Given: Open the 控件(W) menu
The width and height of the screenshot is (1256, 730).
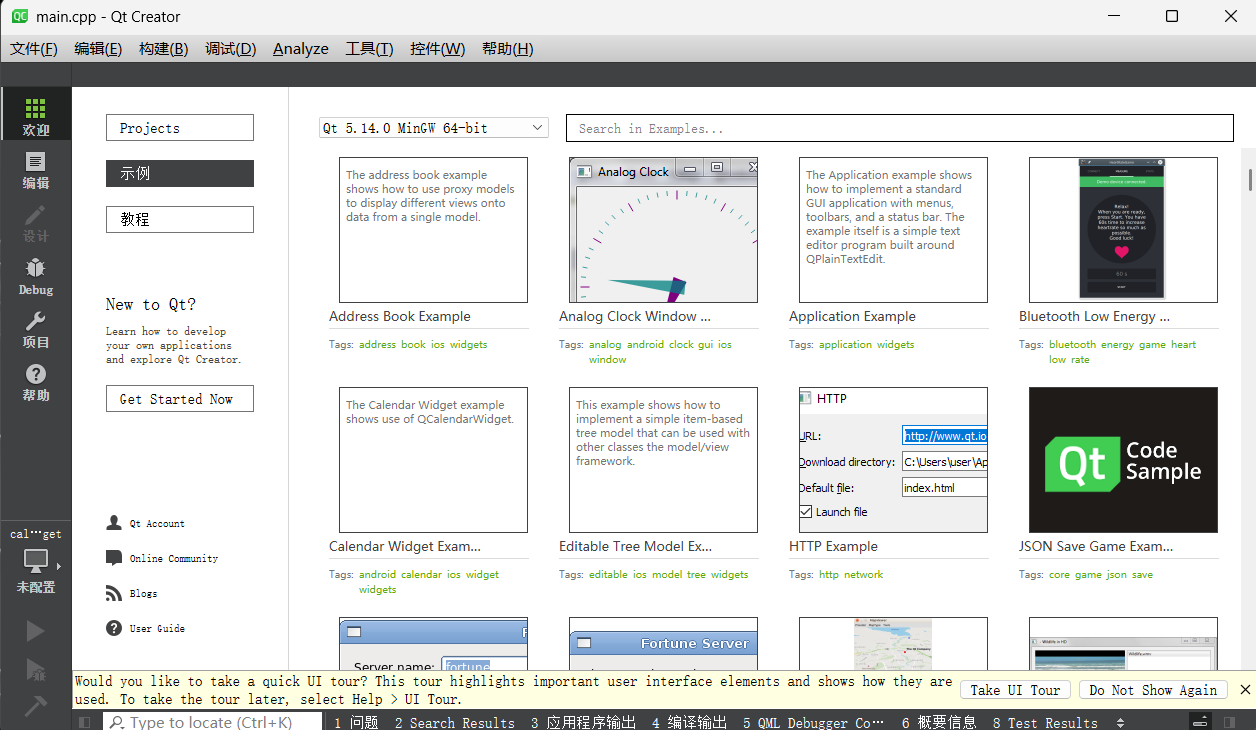Looking at the screenshot, I should (x=437, y=49).
